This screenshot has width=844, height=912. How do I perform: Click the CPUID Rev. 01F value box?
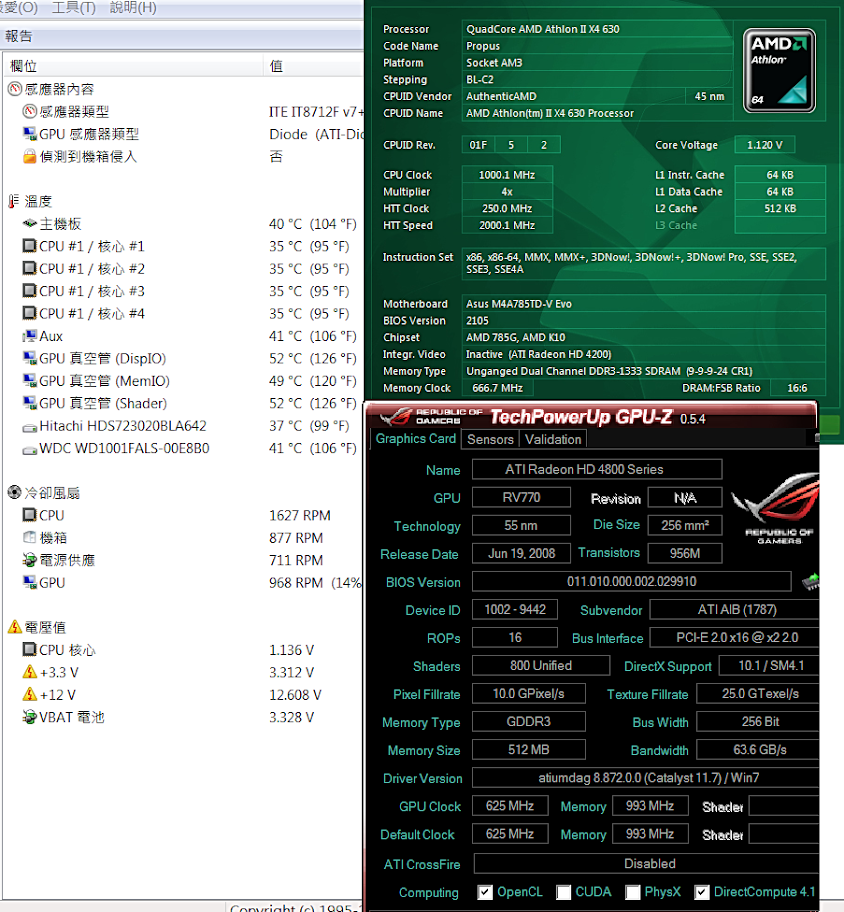[x=478, y=145]
